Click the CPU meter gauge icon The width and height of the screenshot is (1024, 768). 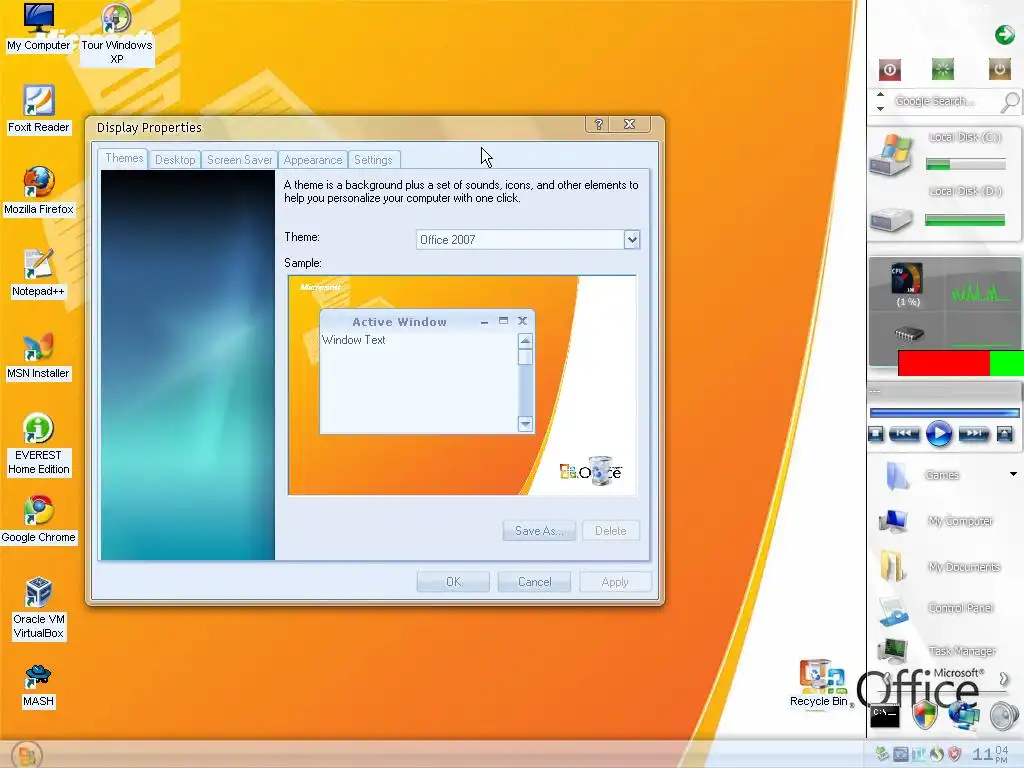point(906,279)
